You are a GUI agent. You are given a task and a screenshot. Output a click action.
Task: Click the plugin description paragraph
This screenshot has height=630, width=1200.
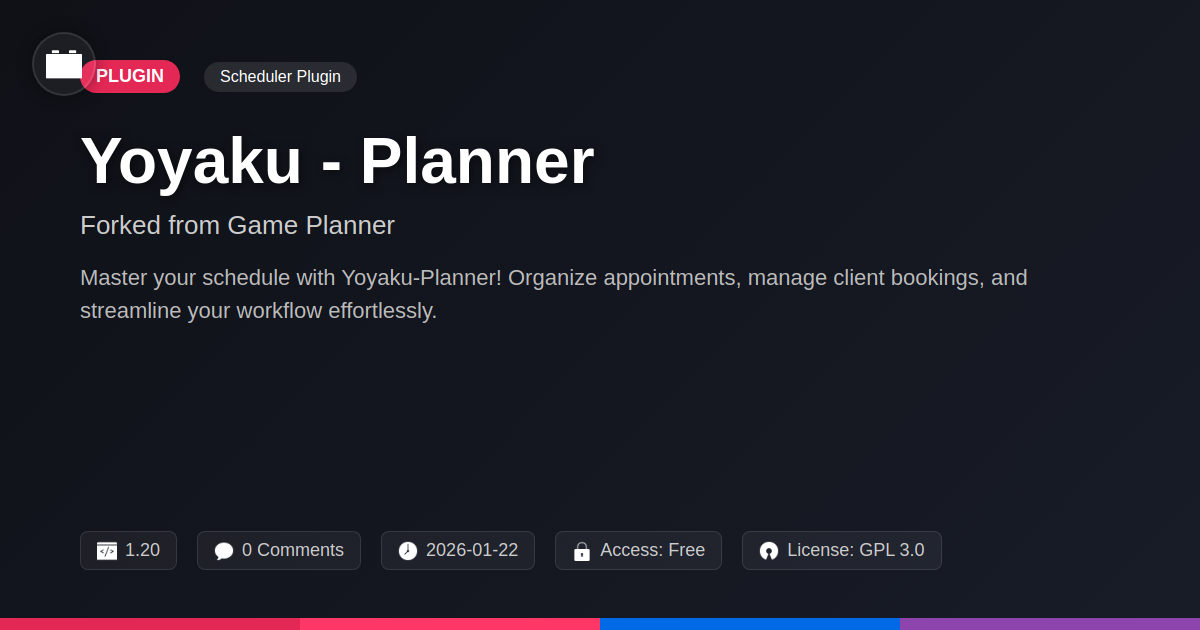click(x=554, y=294)
